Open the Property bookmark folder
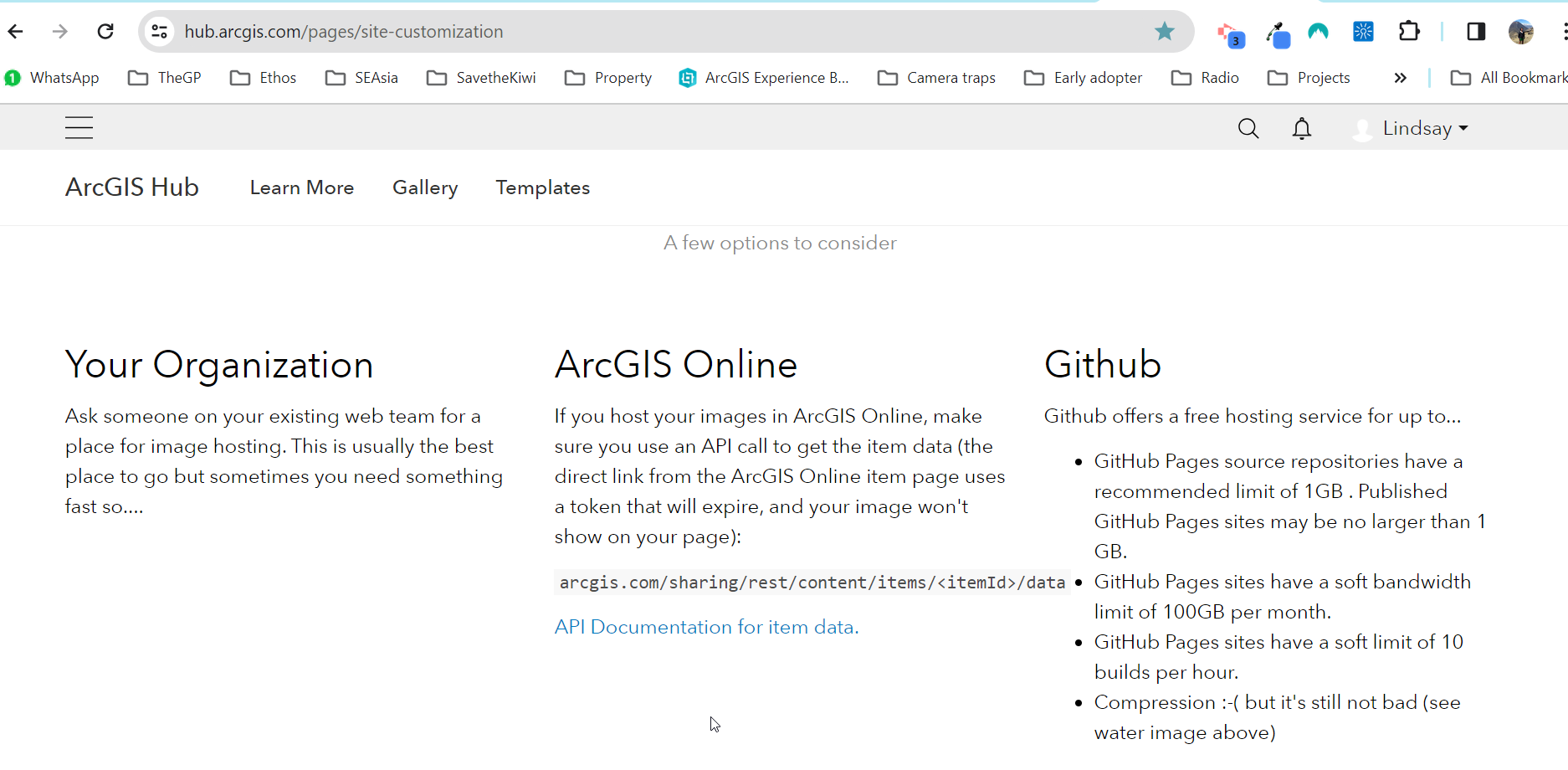The height and width of the screenshot is (770, 1568). point(608,78)
